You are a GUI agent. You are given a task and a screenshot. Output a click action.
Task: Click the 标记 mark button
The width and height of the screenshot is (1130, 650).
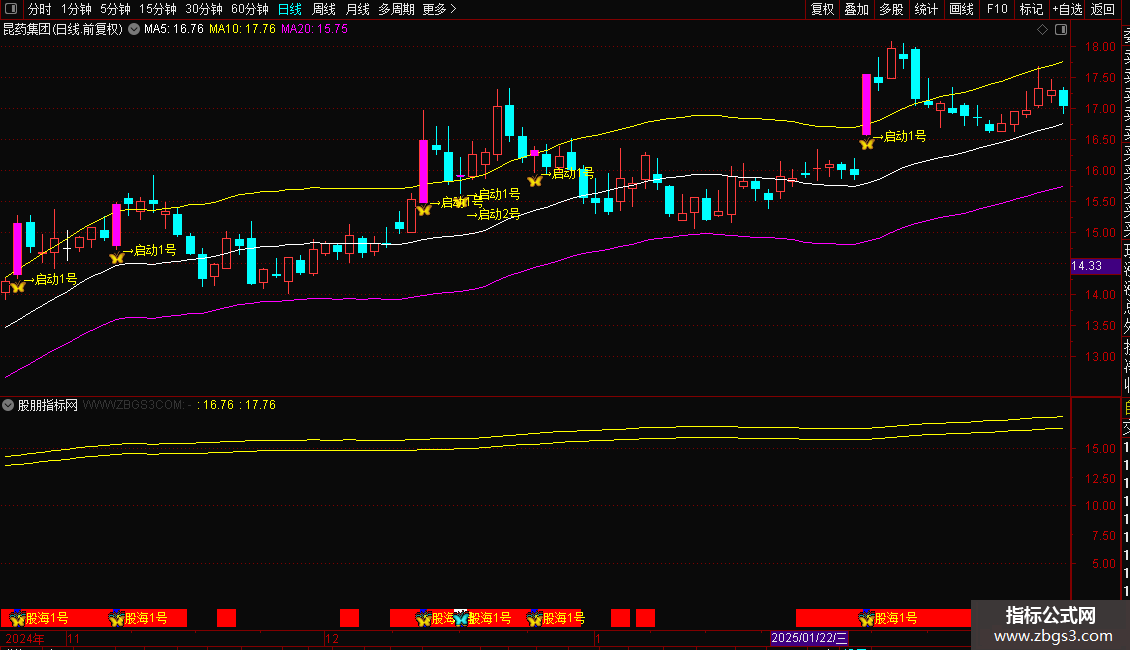pos(1031,9)
